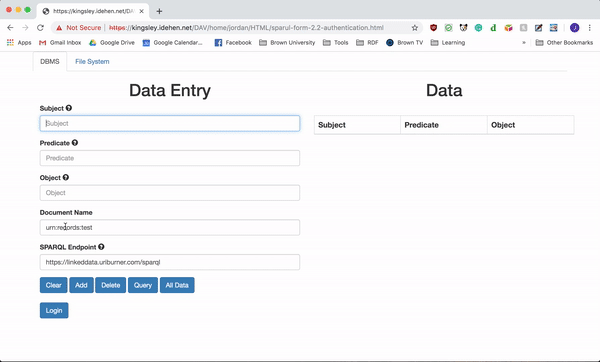Click the Document Name label
Image resolution: width=600 pixels, height=362 pixels.
pyautogui.click(x=66, y=212)
